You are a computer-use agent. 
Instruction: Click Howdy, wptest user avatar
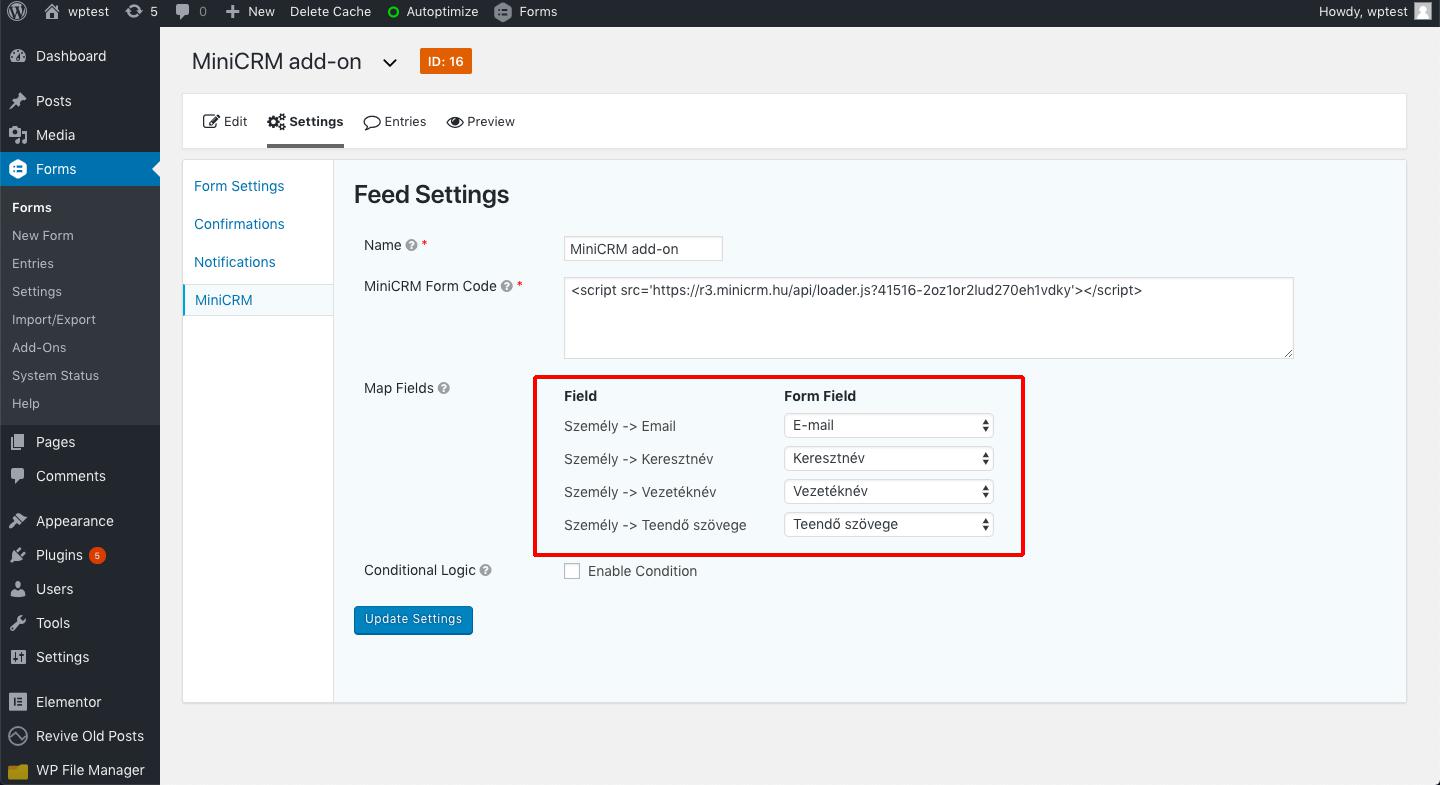(x=1423, y=12)
